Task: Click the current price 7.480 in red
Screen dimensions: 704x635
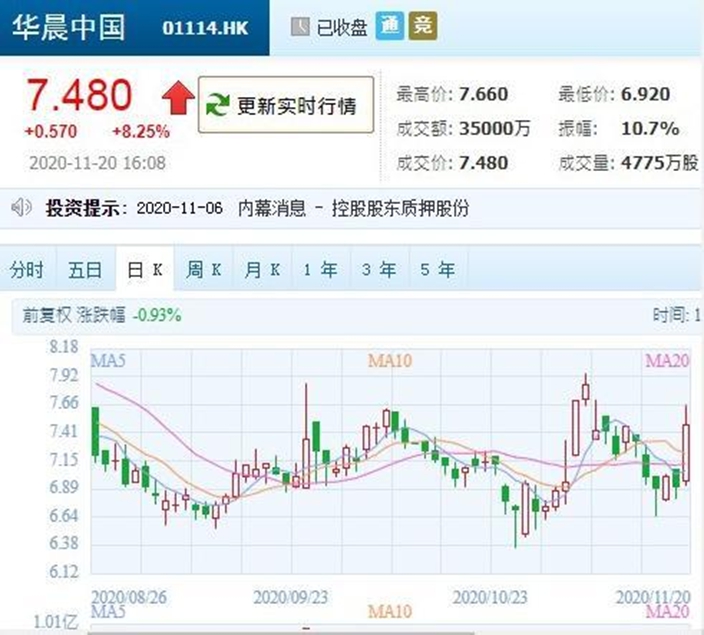Action: [x=79, y=95]
